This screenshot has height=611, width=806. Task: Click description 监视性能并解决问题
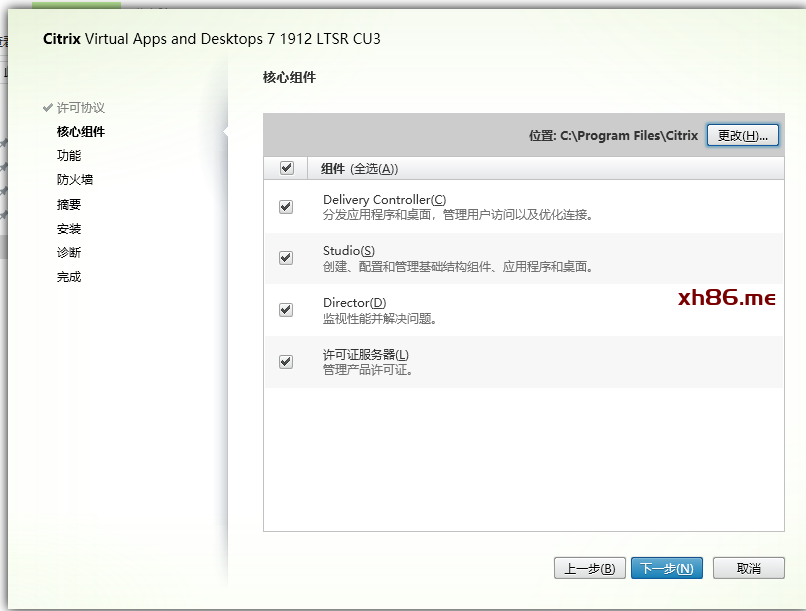coord(380,319)
